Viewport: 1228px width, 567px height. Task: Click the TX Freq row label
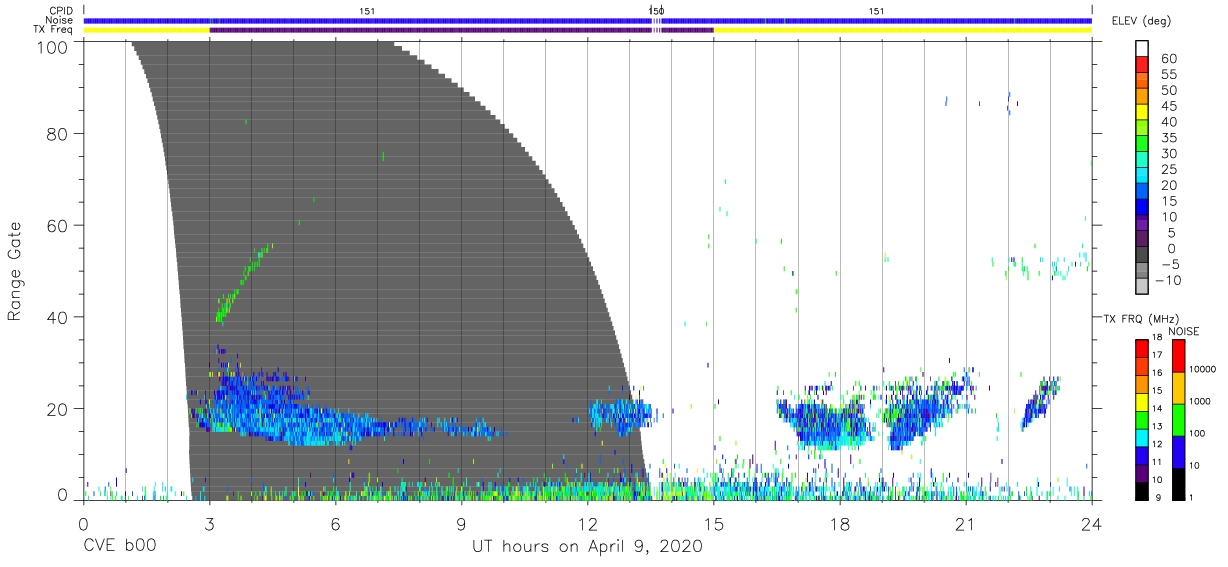click(x=55, y=30)
